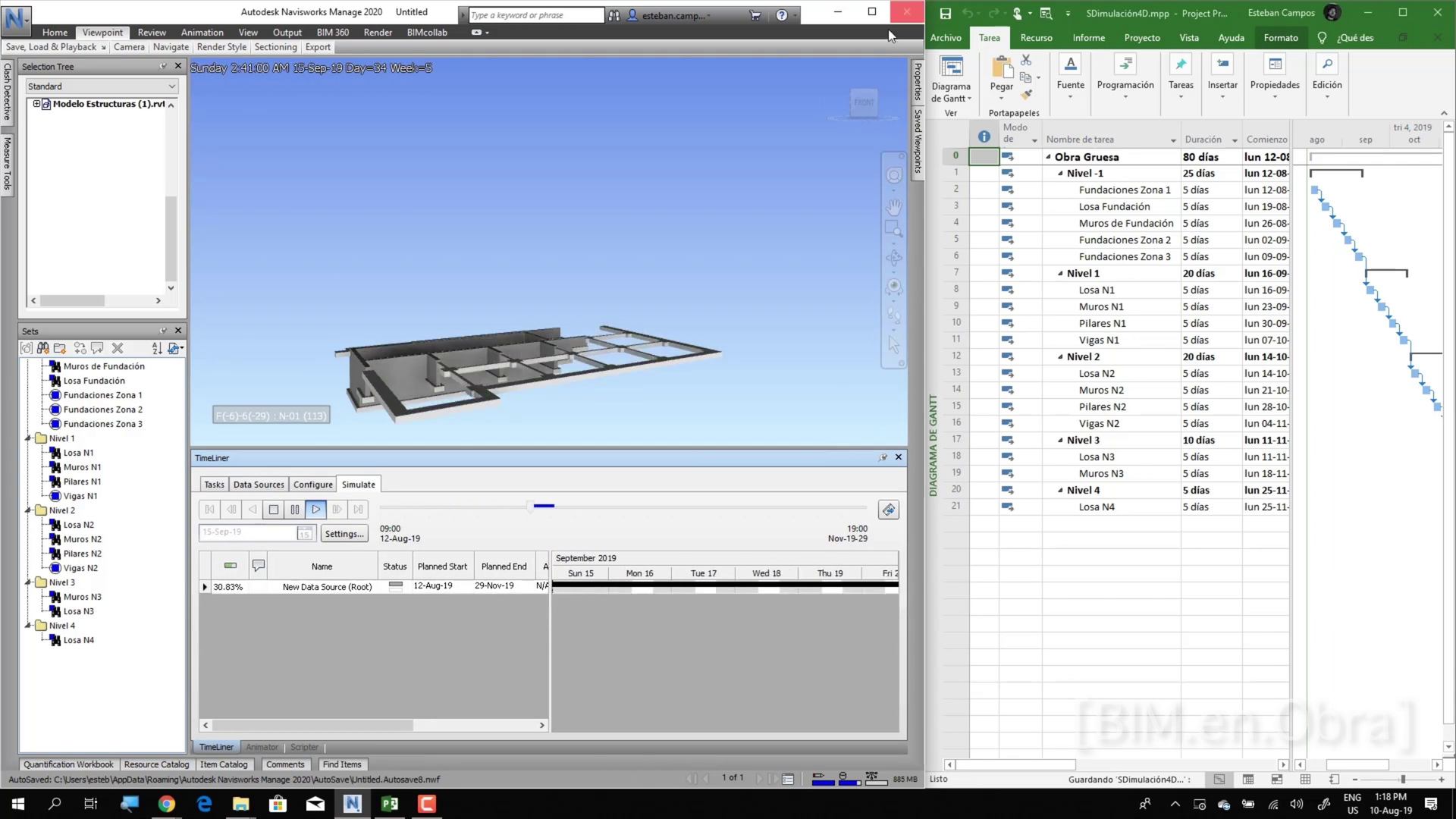Open the Find Items panel button
The image size is (1456, 819).
coord(341,764)
